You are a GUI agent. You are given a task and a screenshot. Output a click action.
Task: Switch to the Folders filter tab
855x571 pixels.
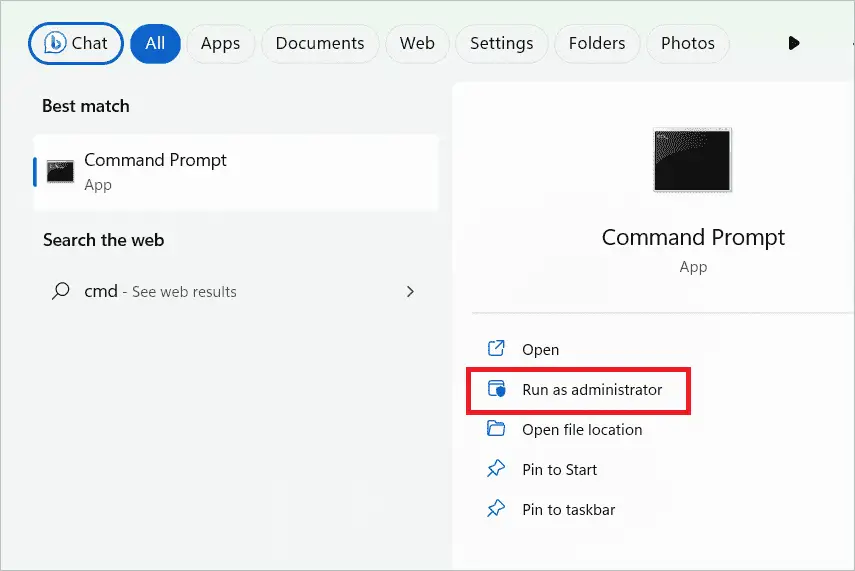coord(597,43)
